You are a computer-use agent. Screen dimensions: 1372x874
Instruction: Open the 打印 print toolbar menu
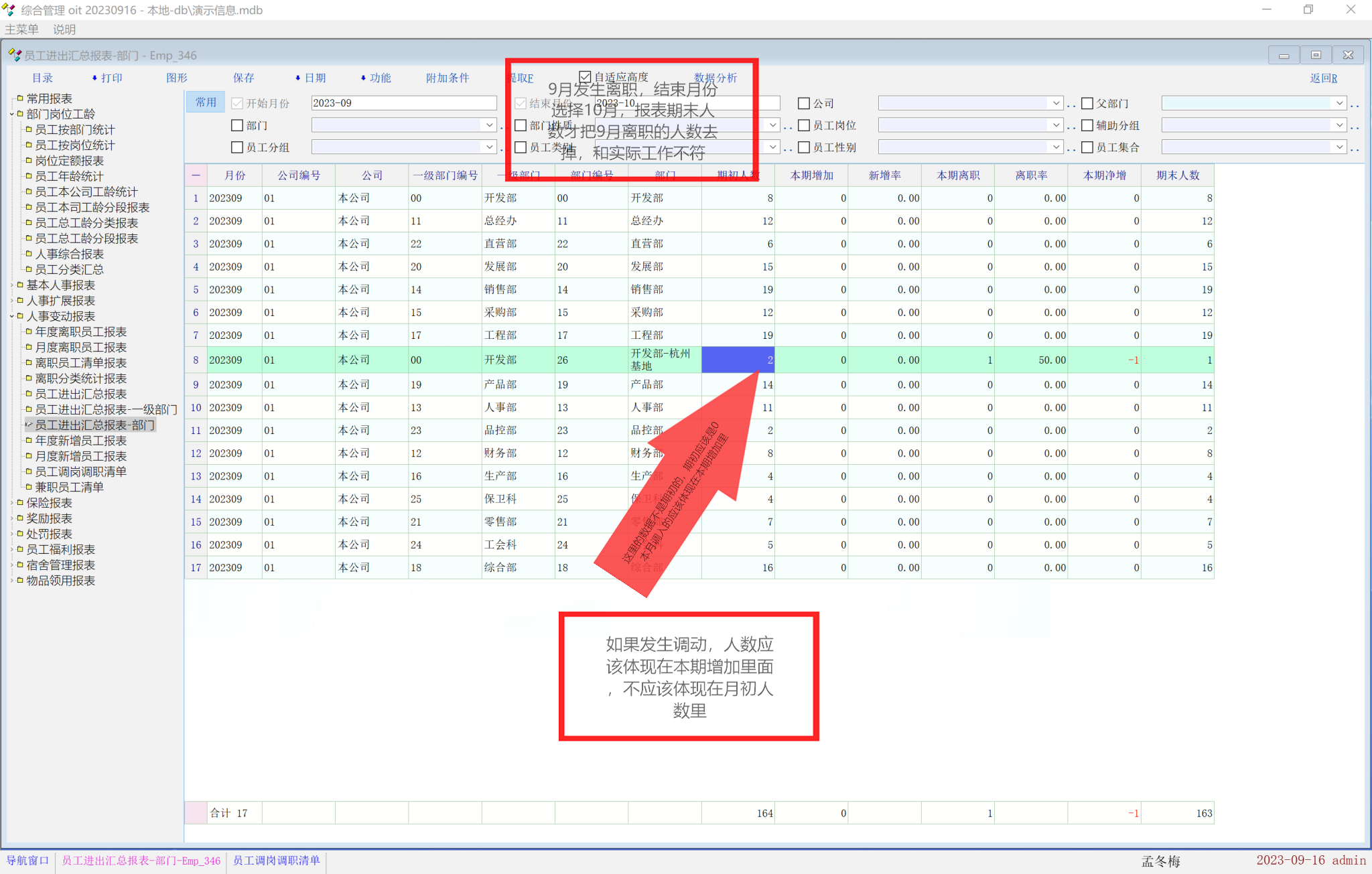pos(108,78)
